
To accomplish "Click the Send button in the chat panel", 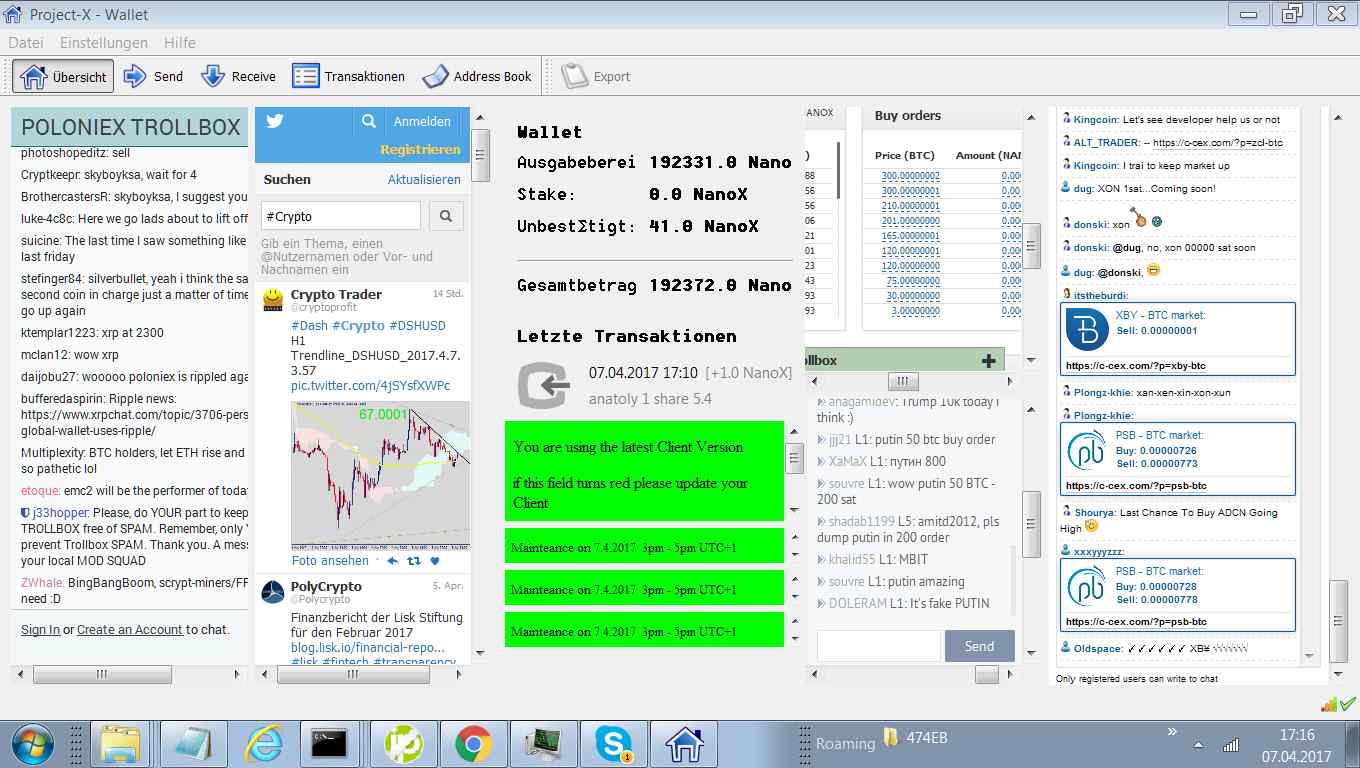I will (979, 646).
